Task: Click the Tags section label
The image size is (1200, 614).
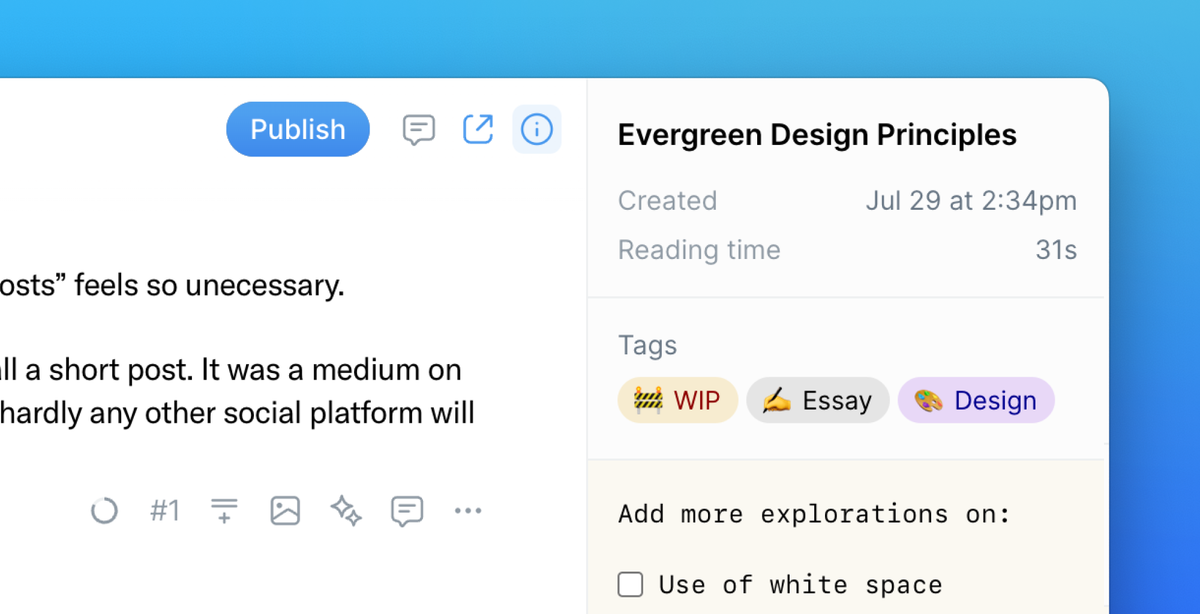Action: pyautogui.click(x=647, y=346)
